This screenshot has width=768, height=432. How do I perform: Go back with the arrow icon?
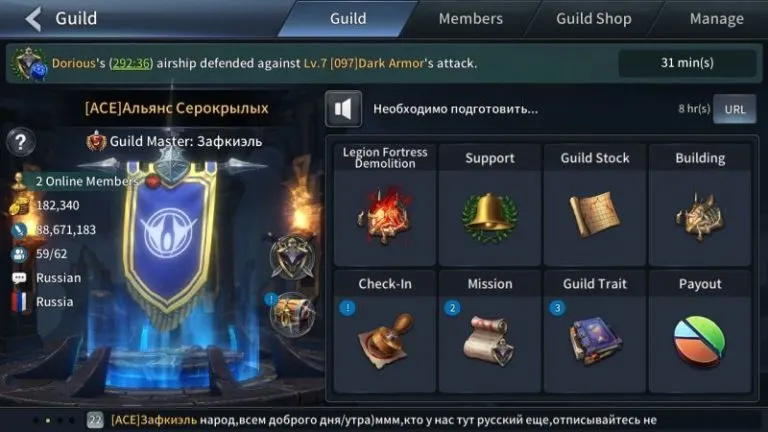pos(33,19)
